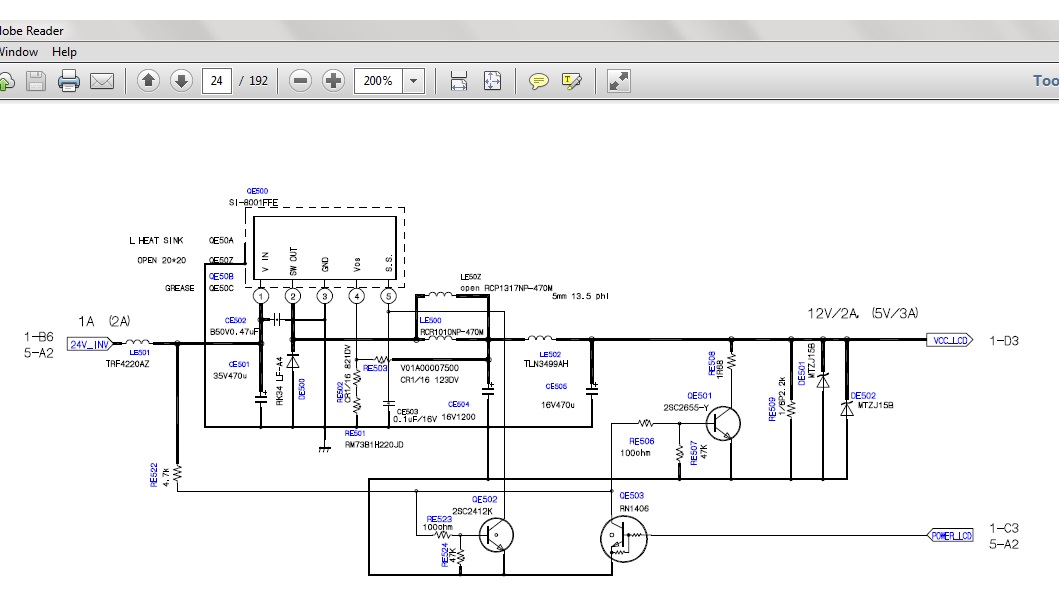
Task: Open the Window menu
Action: click(18, 52)
